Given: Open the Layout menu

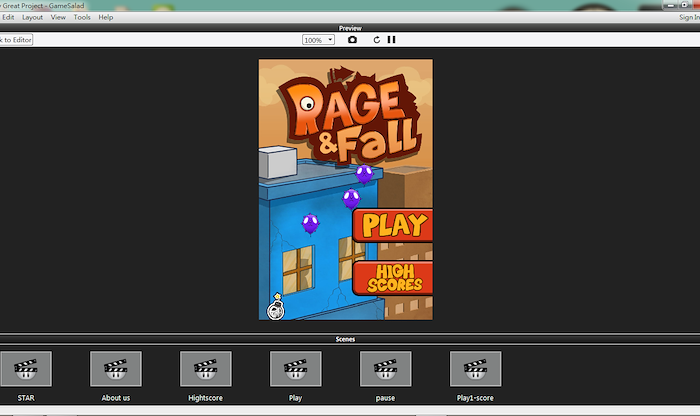Looking at the screenshot, I should [33, 17].
